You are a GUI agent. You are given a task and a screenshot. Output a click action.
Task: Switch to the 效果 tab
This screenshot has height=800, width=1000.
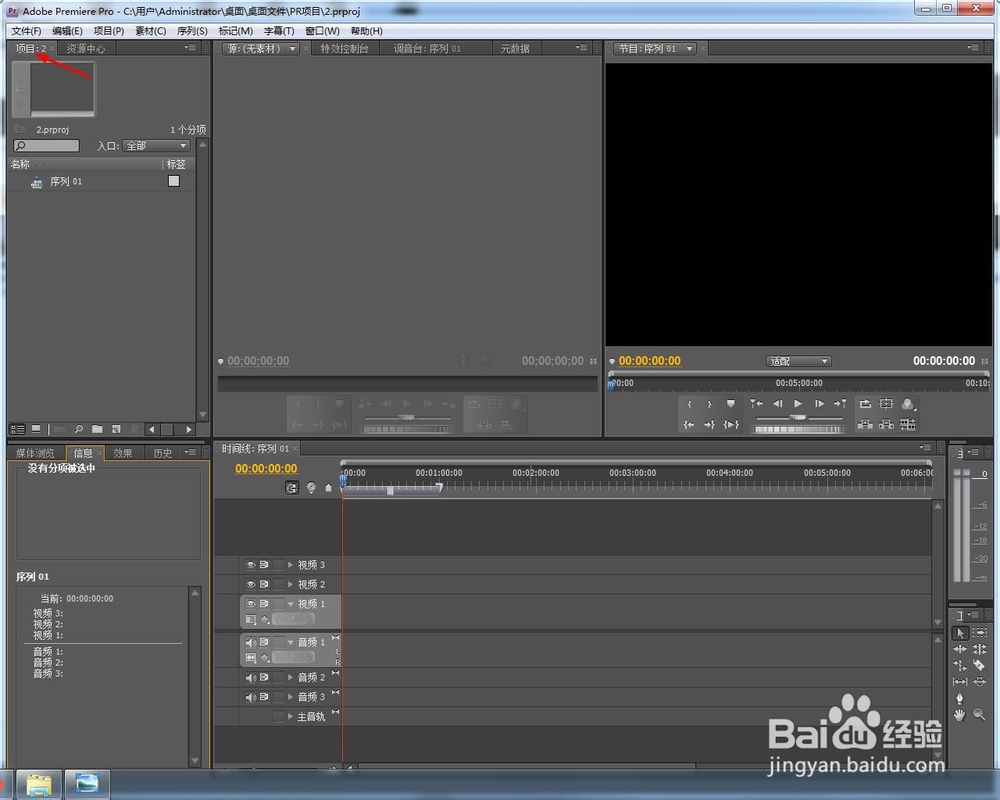click(x=122, y=453)
